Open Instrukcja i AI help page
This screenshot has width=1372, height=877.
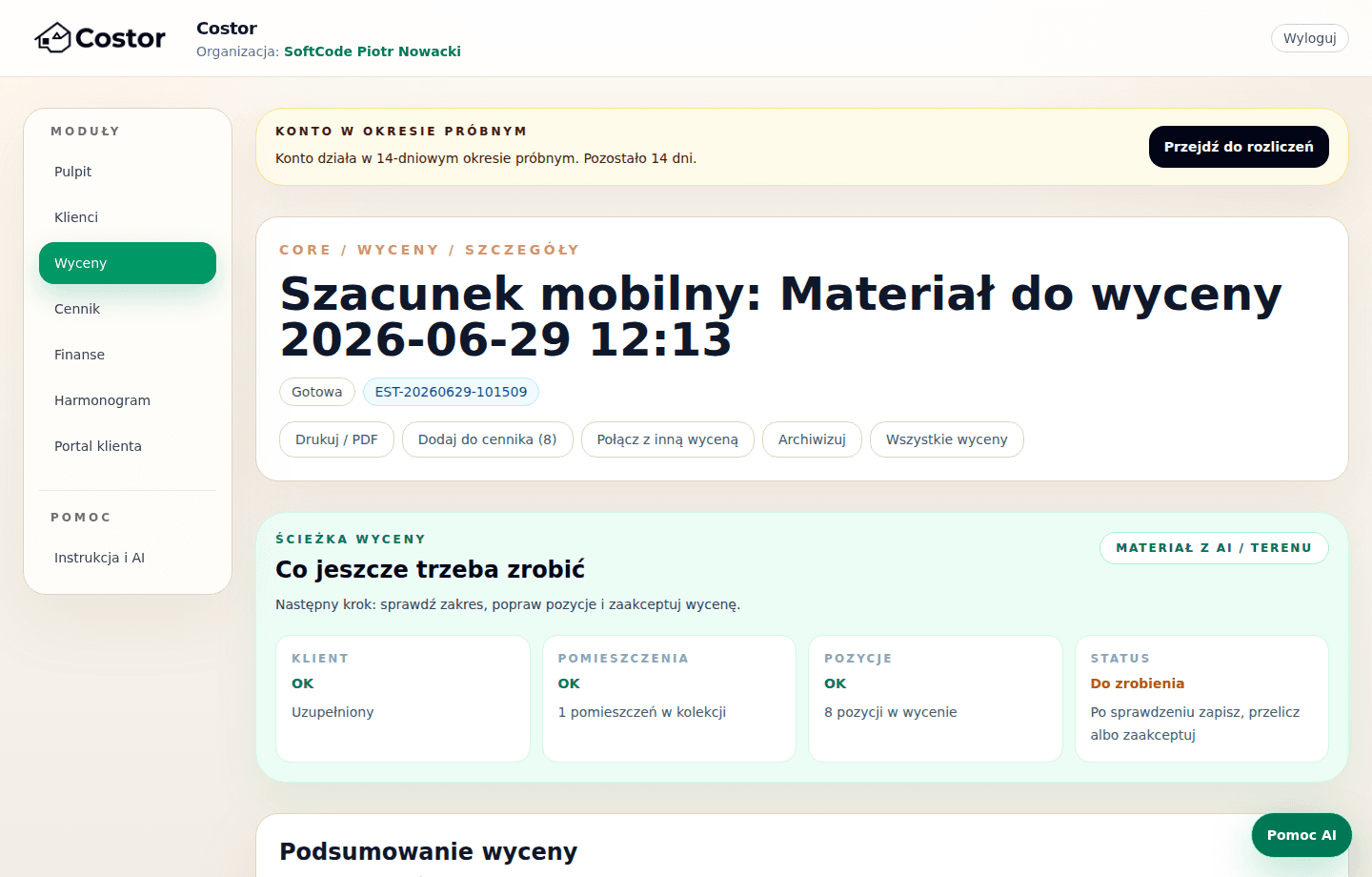pos(128,558)
